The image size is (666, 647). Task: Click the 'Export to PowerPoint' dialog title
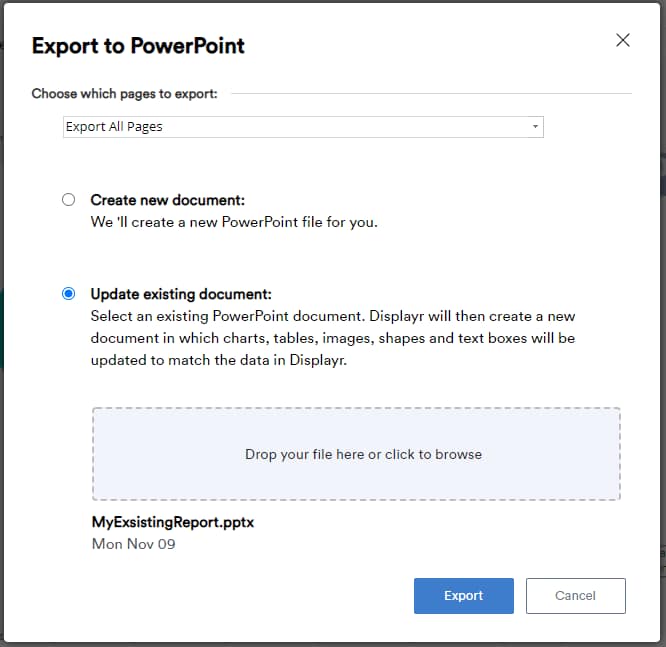tap(138, 46)
